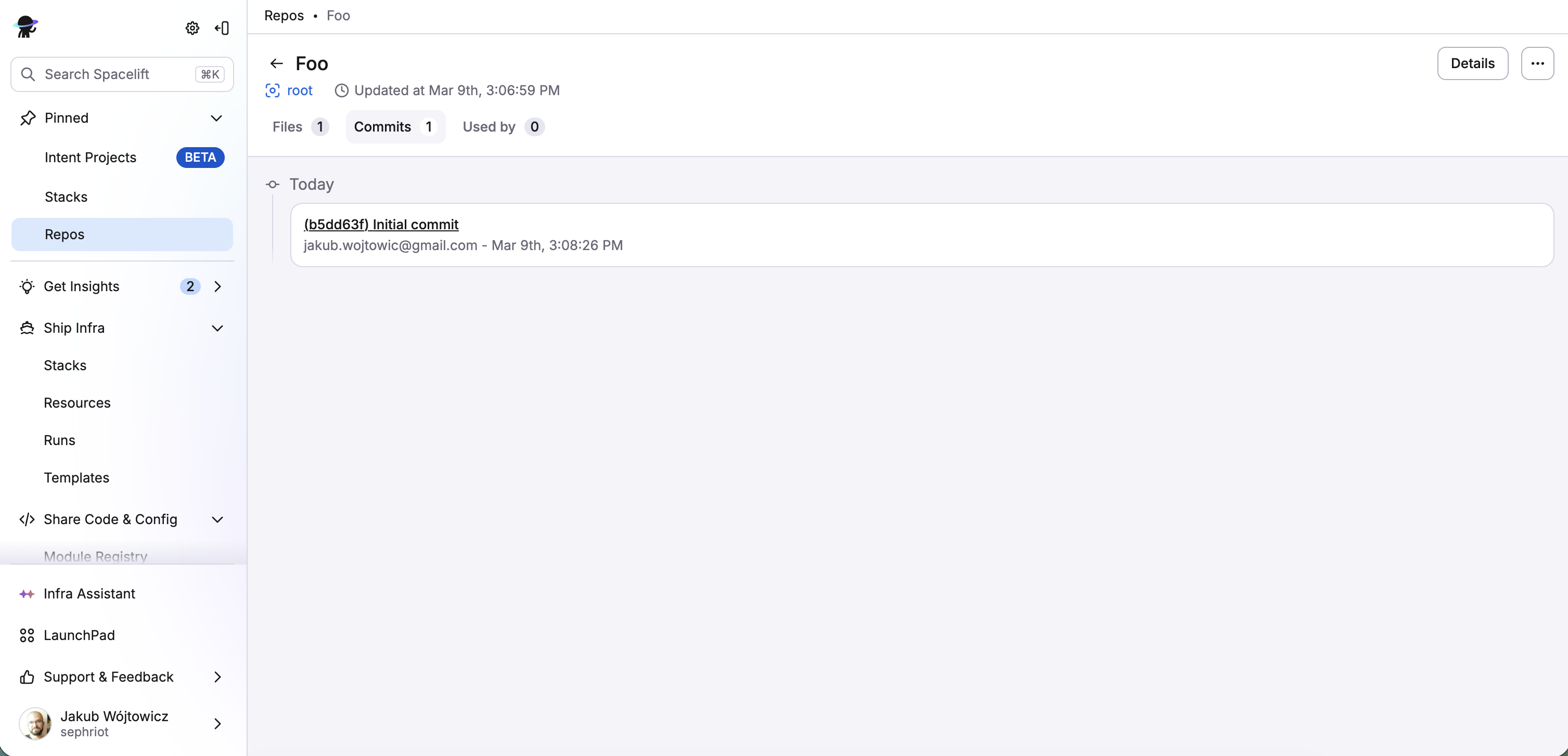1568x756 pixels.
Task: Open Get Insights from the sidebar
Action: (82, 286)
